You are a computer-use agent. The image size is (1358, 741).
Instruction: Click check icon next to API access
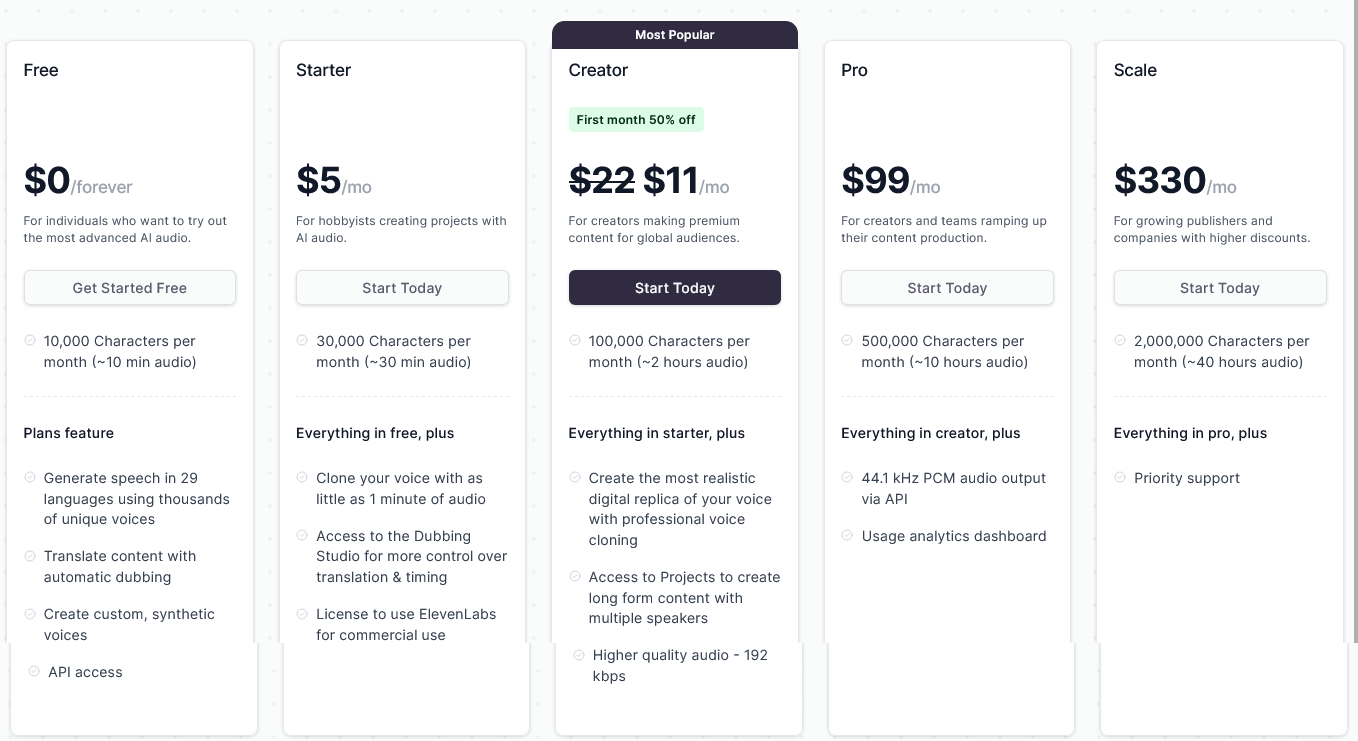tap(34, 672)
